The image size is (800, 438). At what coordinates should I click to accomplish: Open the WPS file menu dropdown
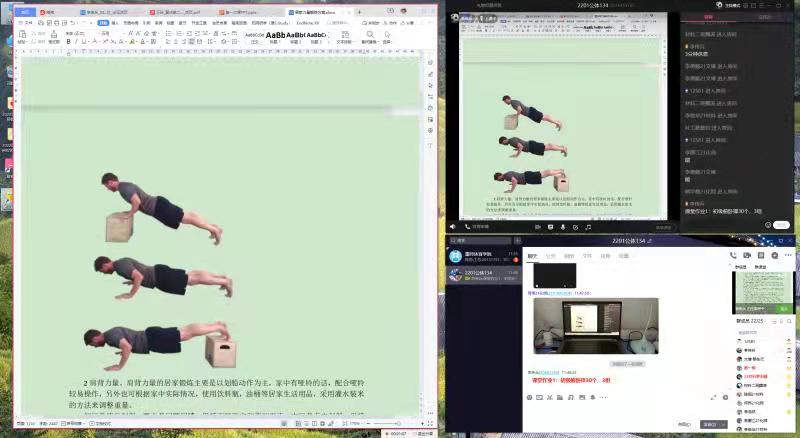pos(26,23)
